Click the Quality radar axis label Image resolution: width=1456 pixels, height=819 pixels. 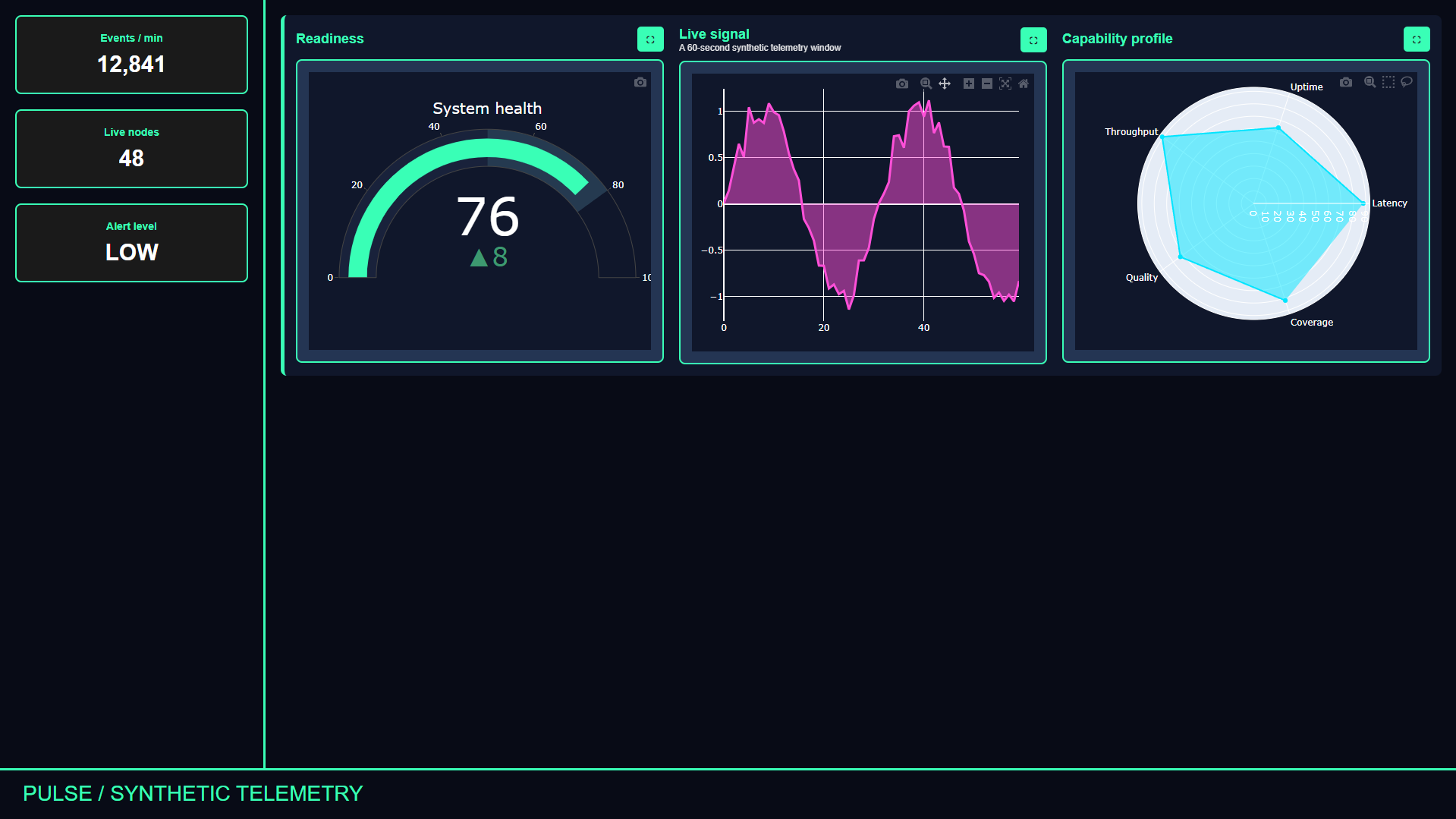pyautogui.click(x=1142, y=278)
